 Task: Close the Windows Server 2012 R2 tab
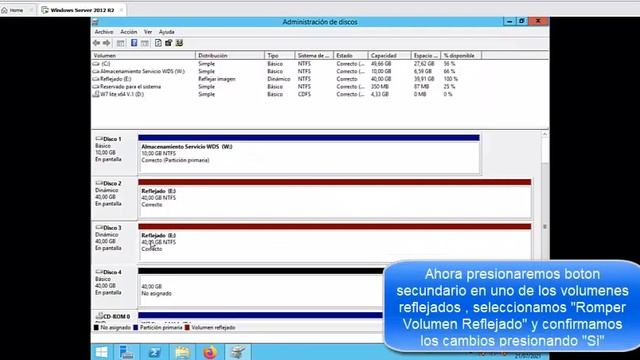click(x=121, y=10)
